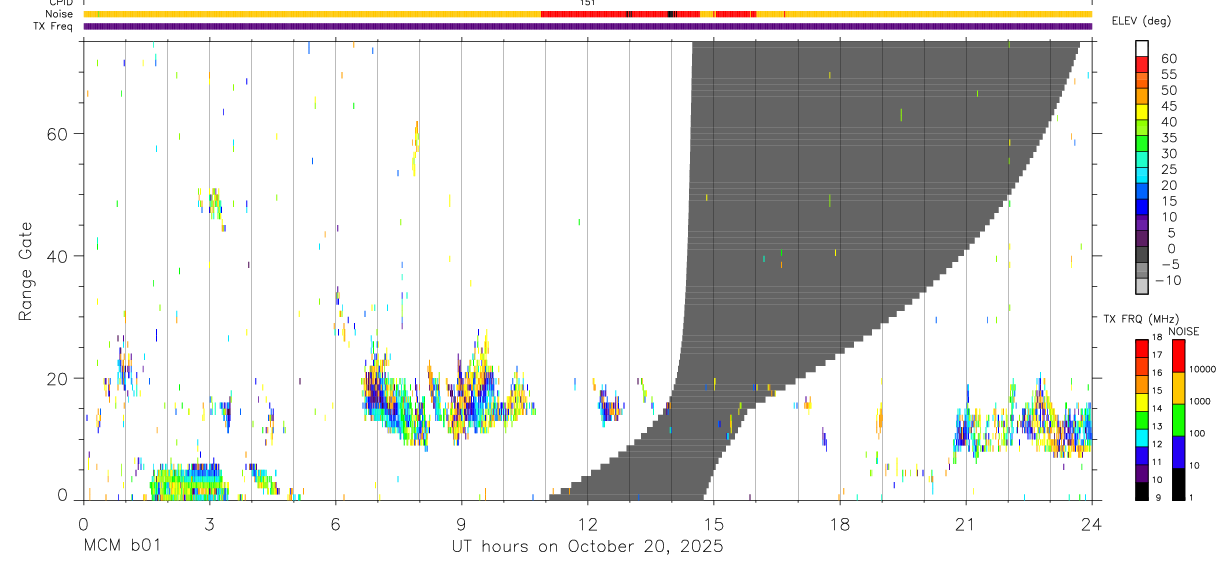Click the '−10' label on elevation scale
The height and width of the screenshot is (567, 1228).
(x=1168, y=281)
